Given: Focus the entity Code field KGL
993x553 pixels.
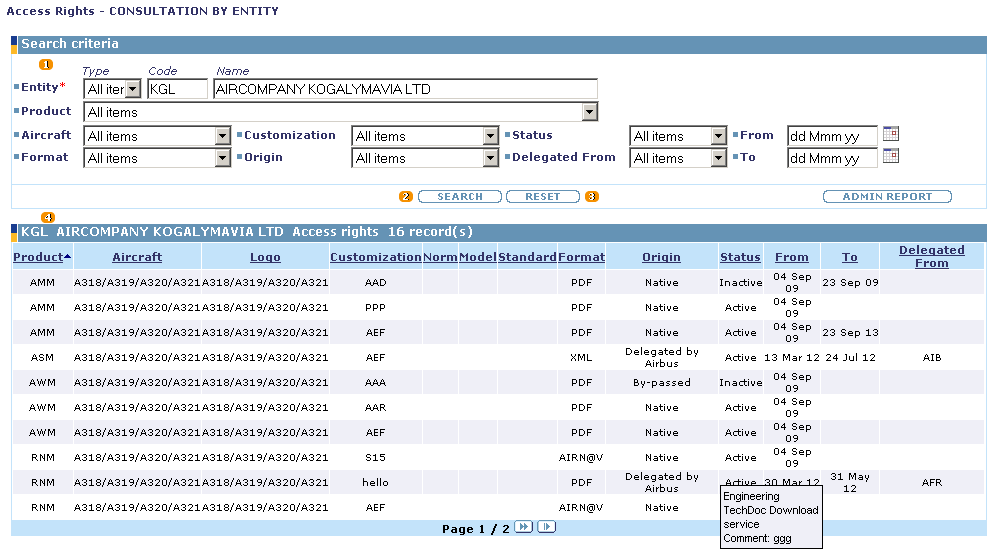Looking at the screenshot, I should pyautogui.click(x=177, y=89).
